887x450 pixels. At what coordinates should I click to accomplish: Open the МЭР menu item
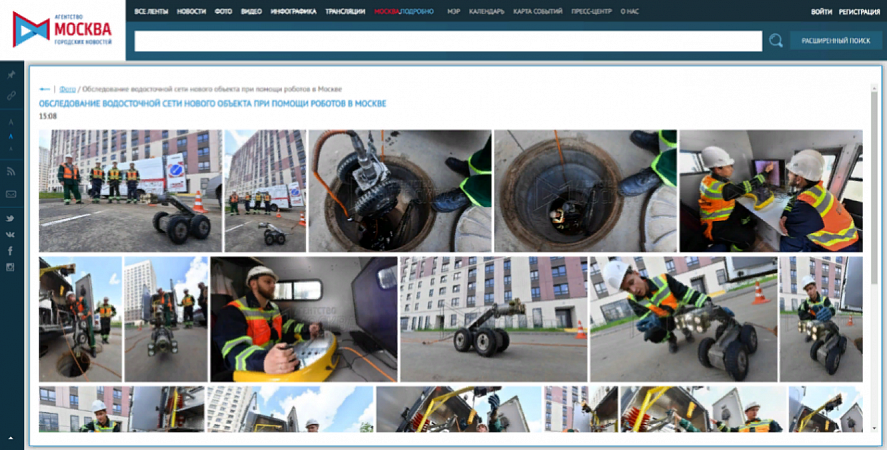click(454, 11)
